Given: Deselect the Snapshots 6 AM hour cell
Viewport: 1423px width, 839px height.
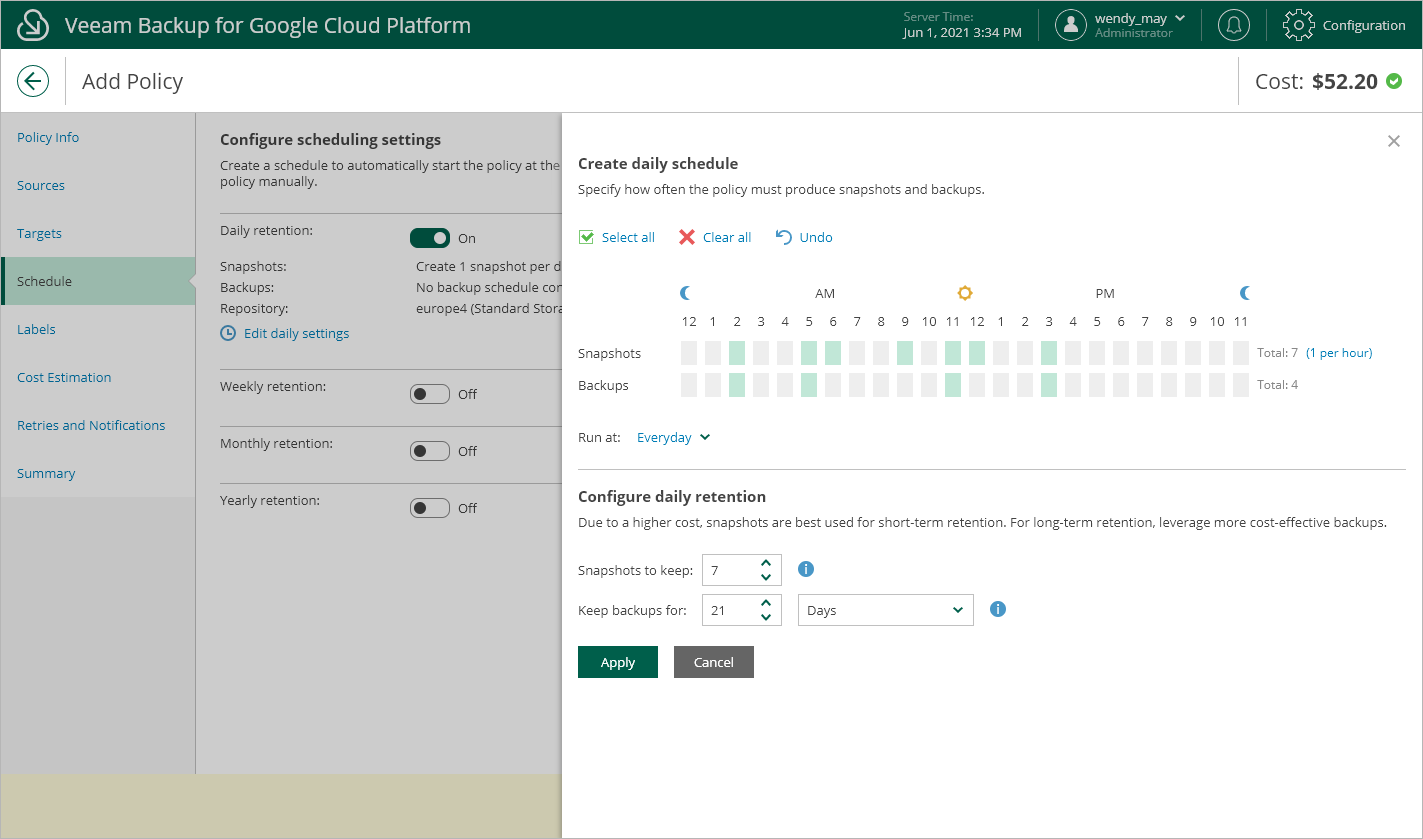Looking at the screenshot, I should (833, 353).
